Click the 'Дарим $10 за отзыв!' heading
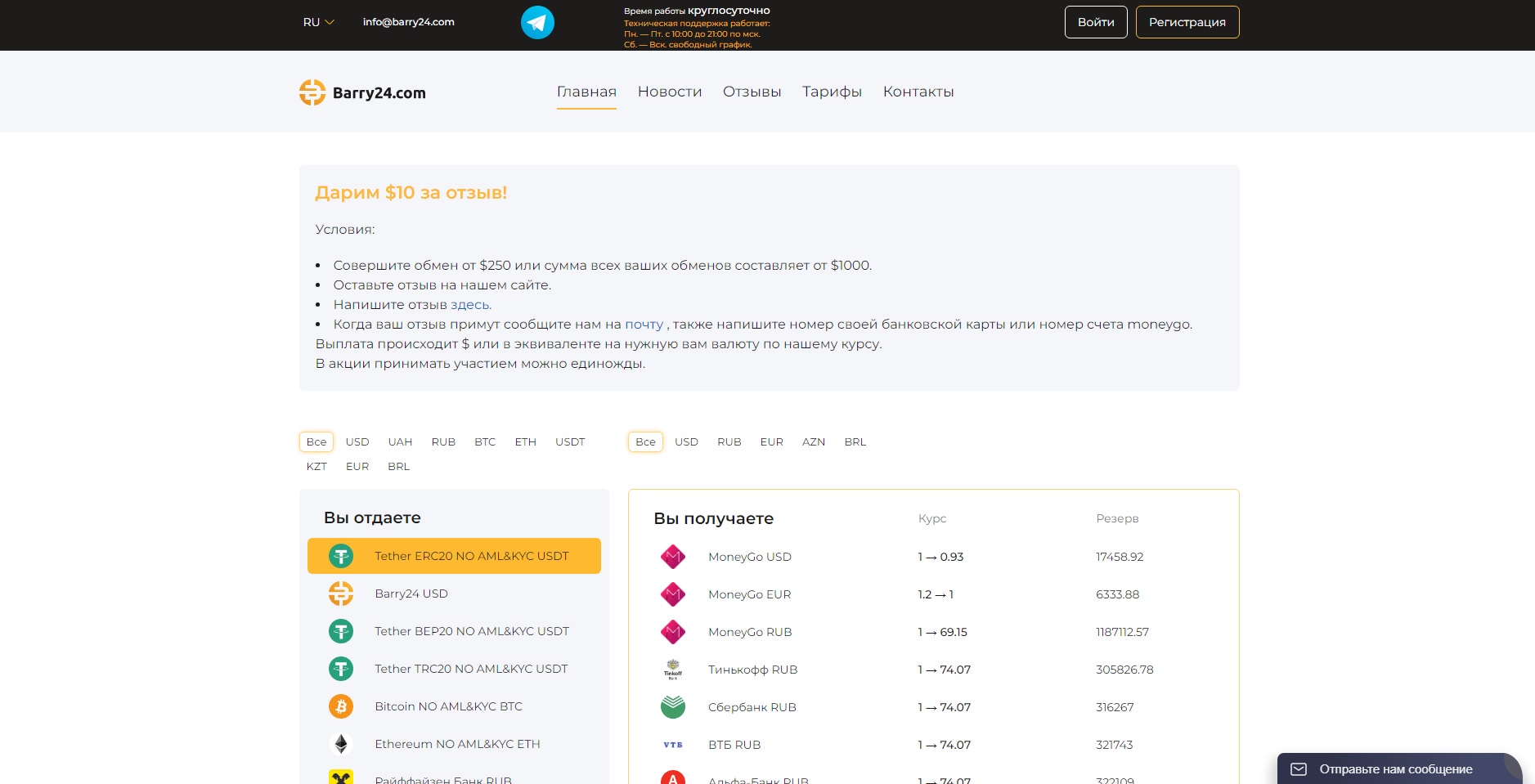The width and height of the screenshot is (1535, 784). 411,193
